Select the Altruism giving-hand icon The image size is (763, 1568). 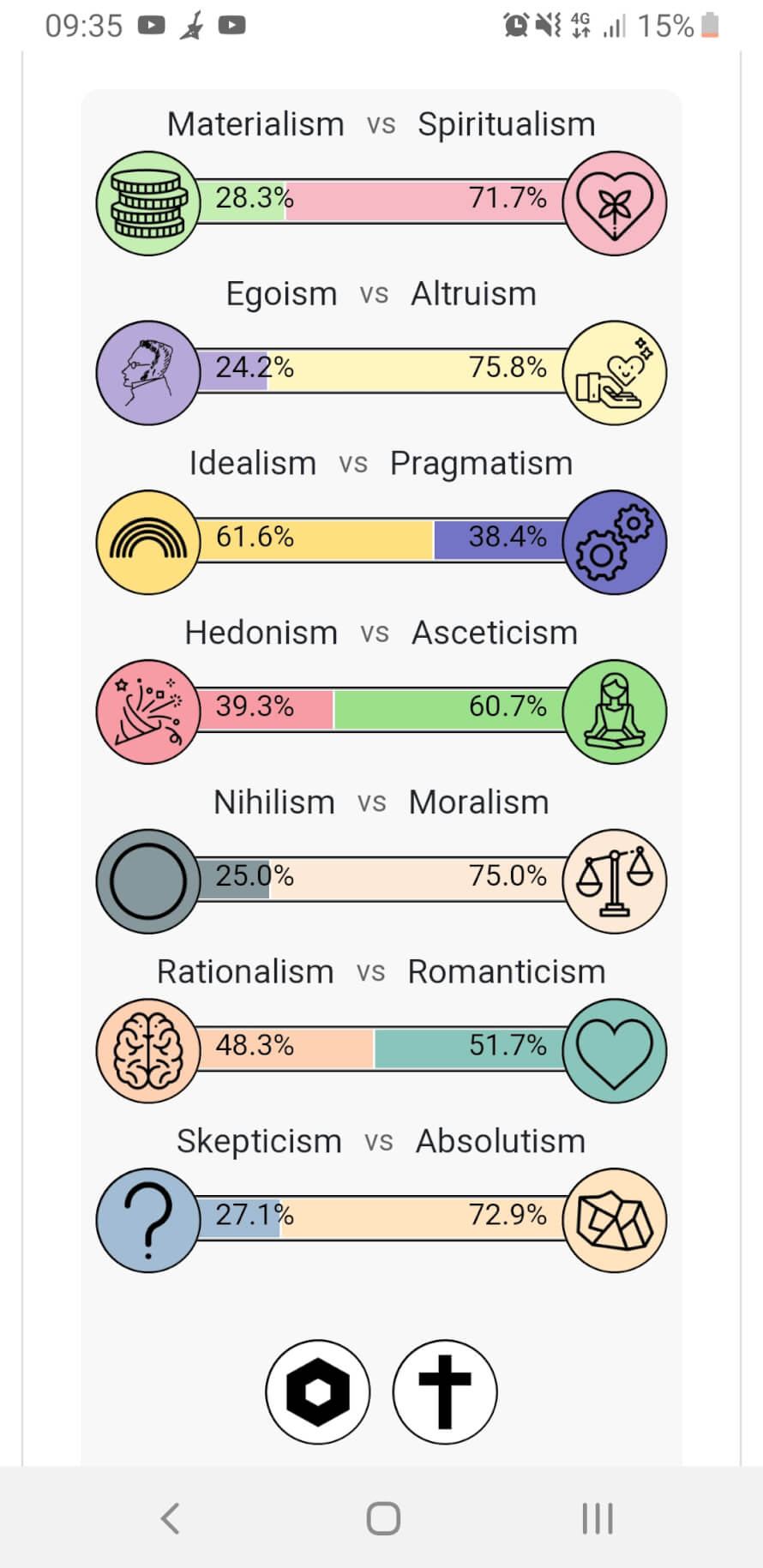tap(615, 373)
